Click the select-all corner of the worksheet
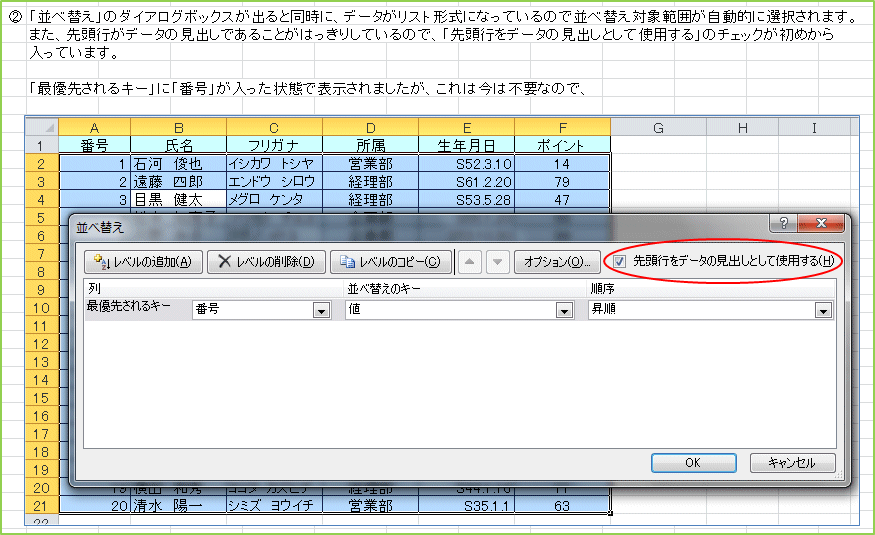875x535 pixels. click(x=42, y=127)
